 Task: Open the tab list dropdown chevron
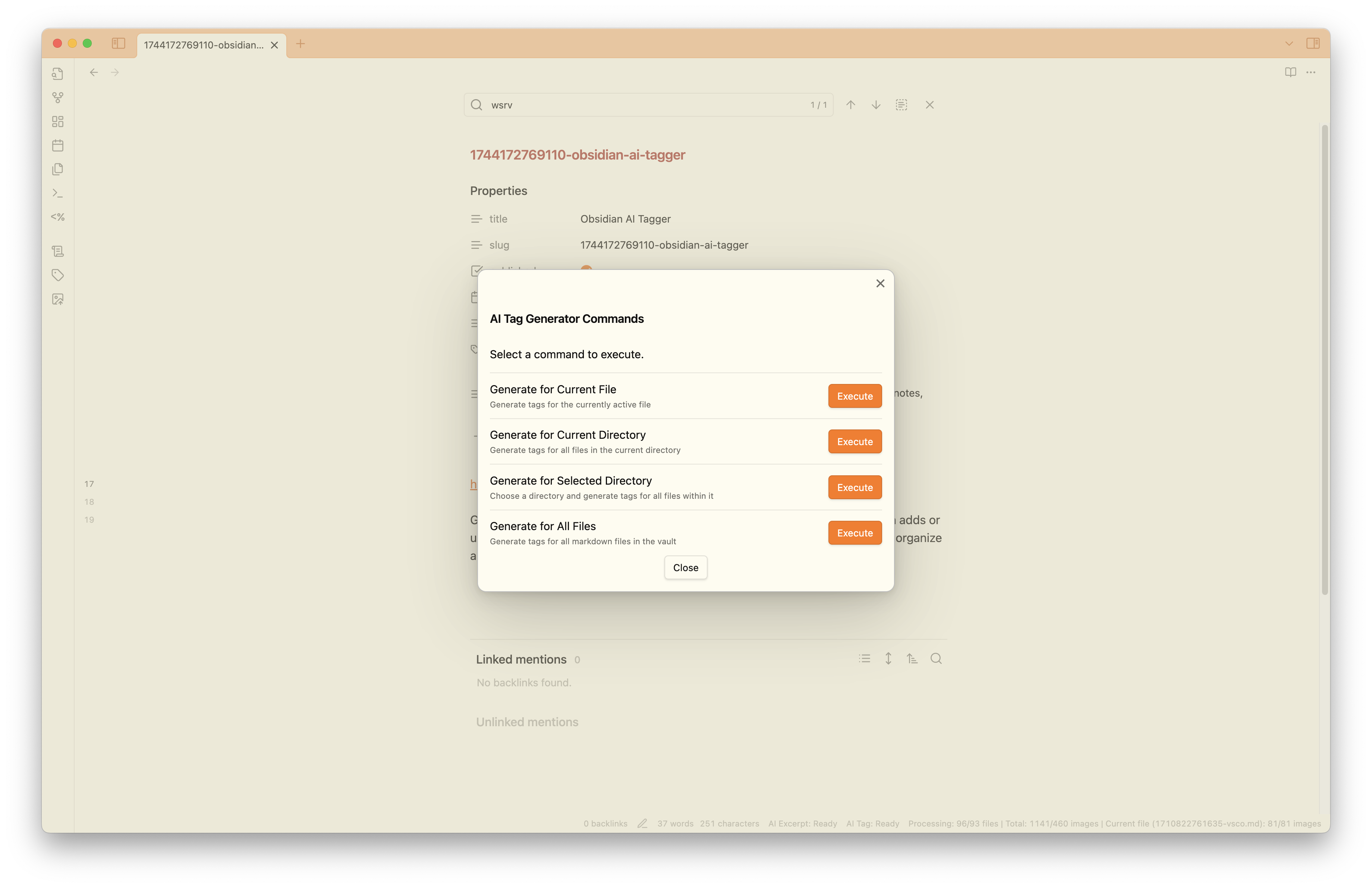1289,44
